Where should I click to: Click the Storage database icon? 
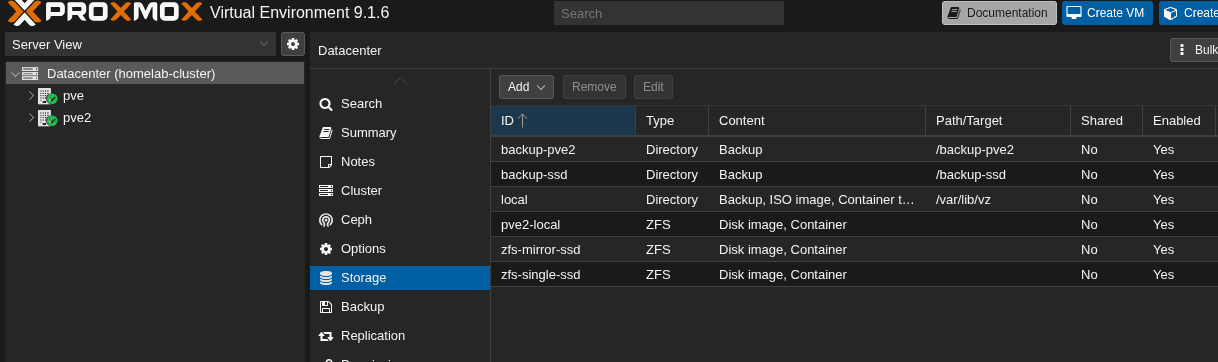(x=325, y=278)
